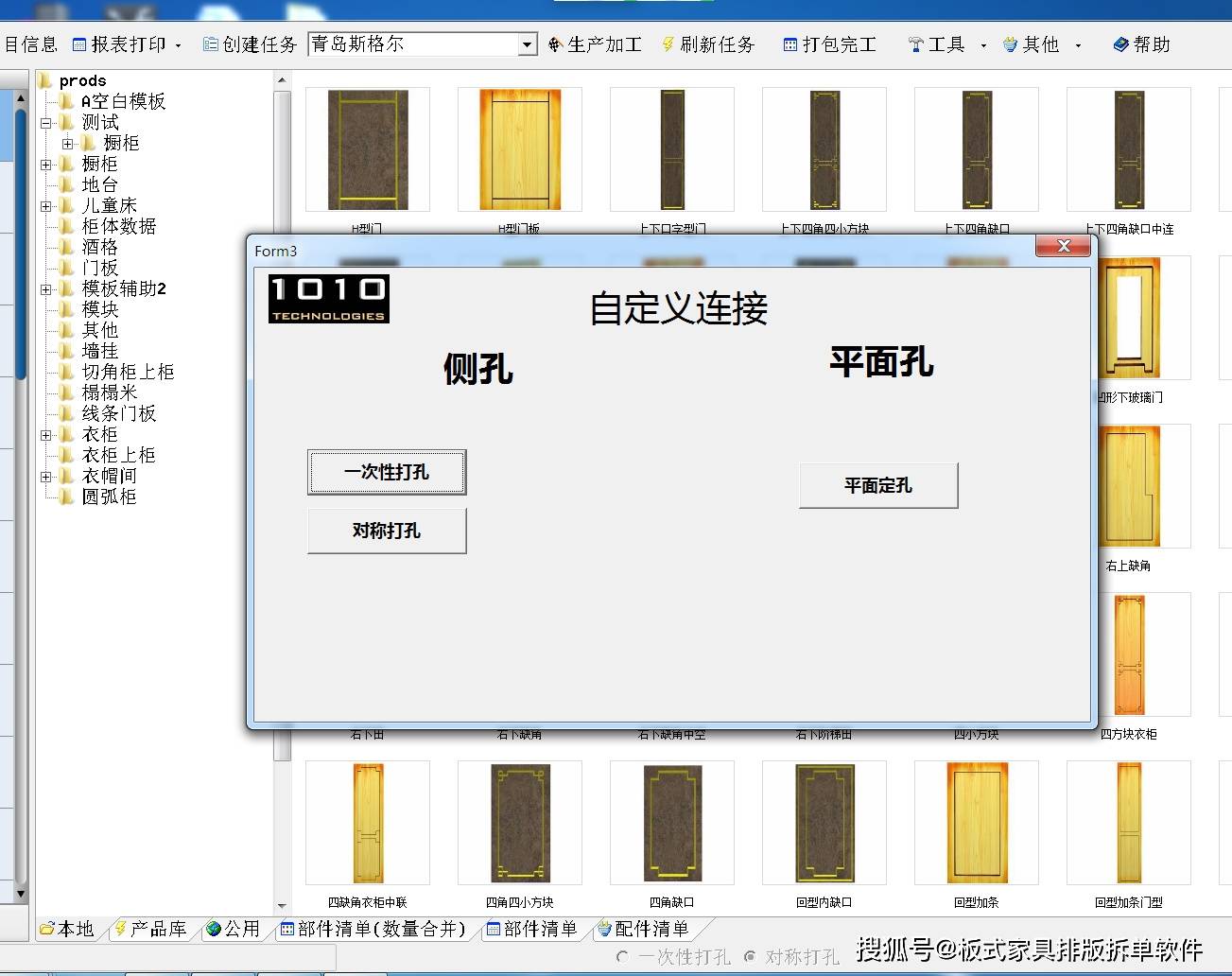Click the 打包完工 toolbar icon
Image resolution: width=1232 pixels, height=976 pixels.
coord(790,44)
